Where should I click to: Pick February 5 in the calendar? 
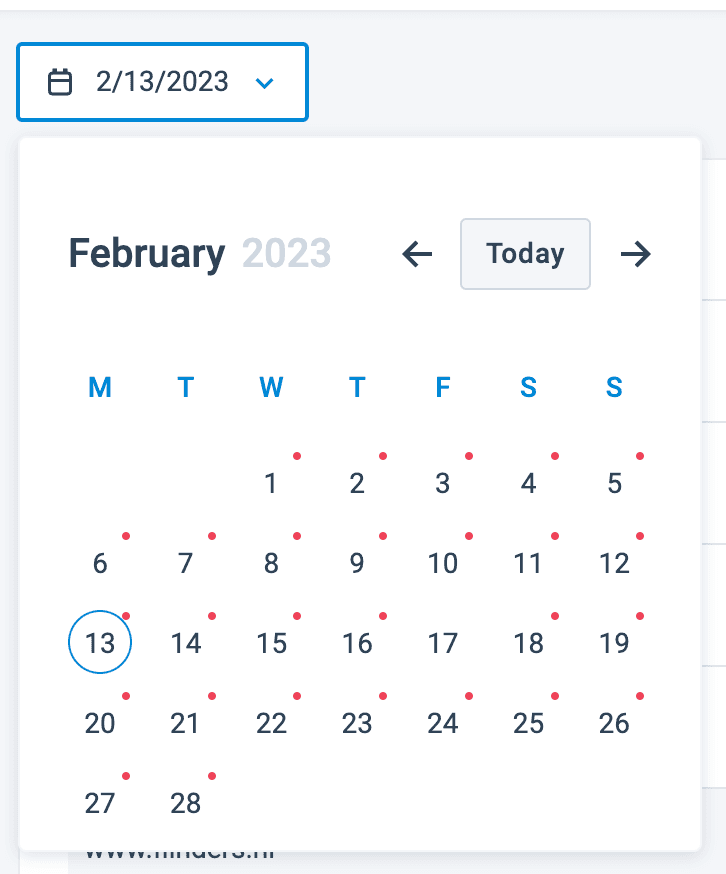click(x=614, y=484)
